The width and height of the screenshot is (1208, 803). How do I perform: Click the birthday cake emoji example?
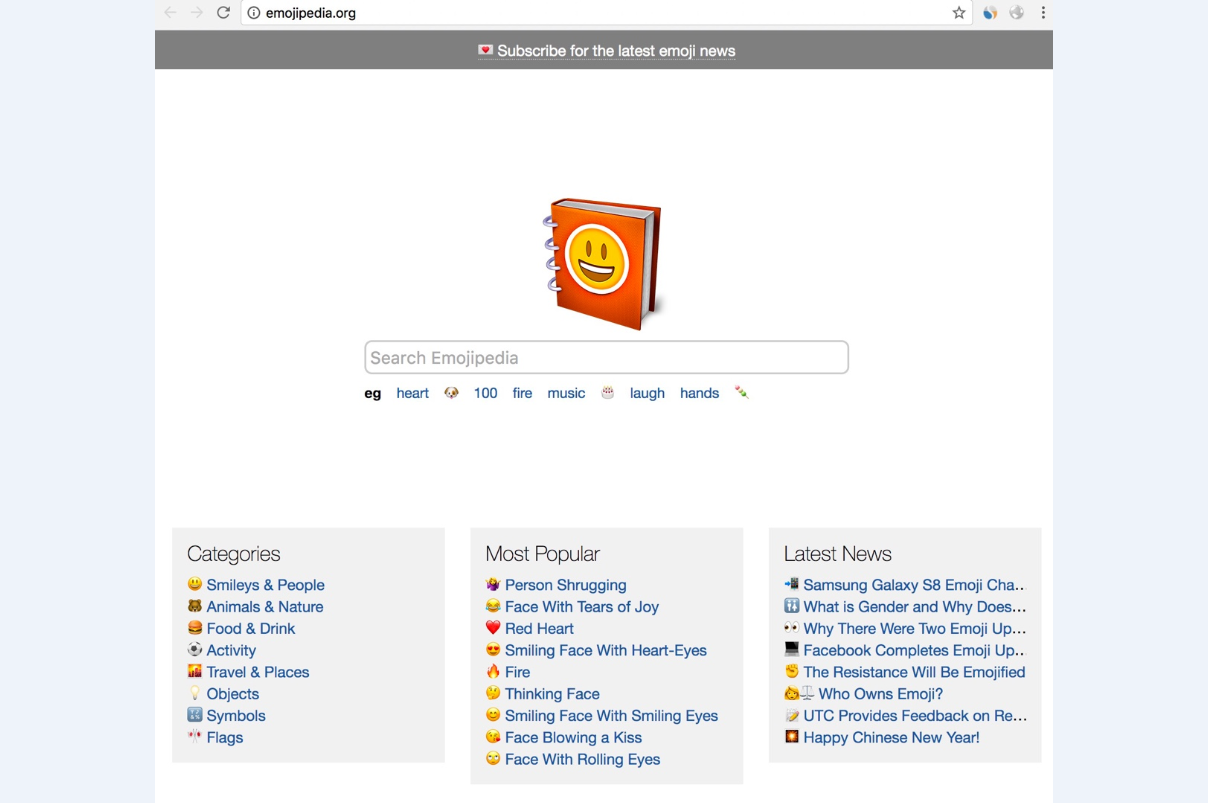click(607, 393)
